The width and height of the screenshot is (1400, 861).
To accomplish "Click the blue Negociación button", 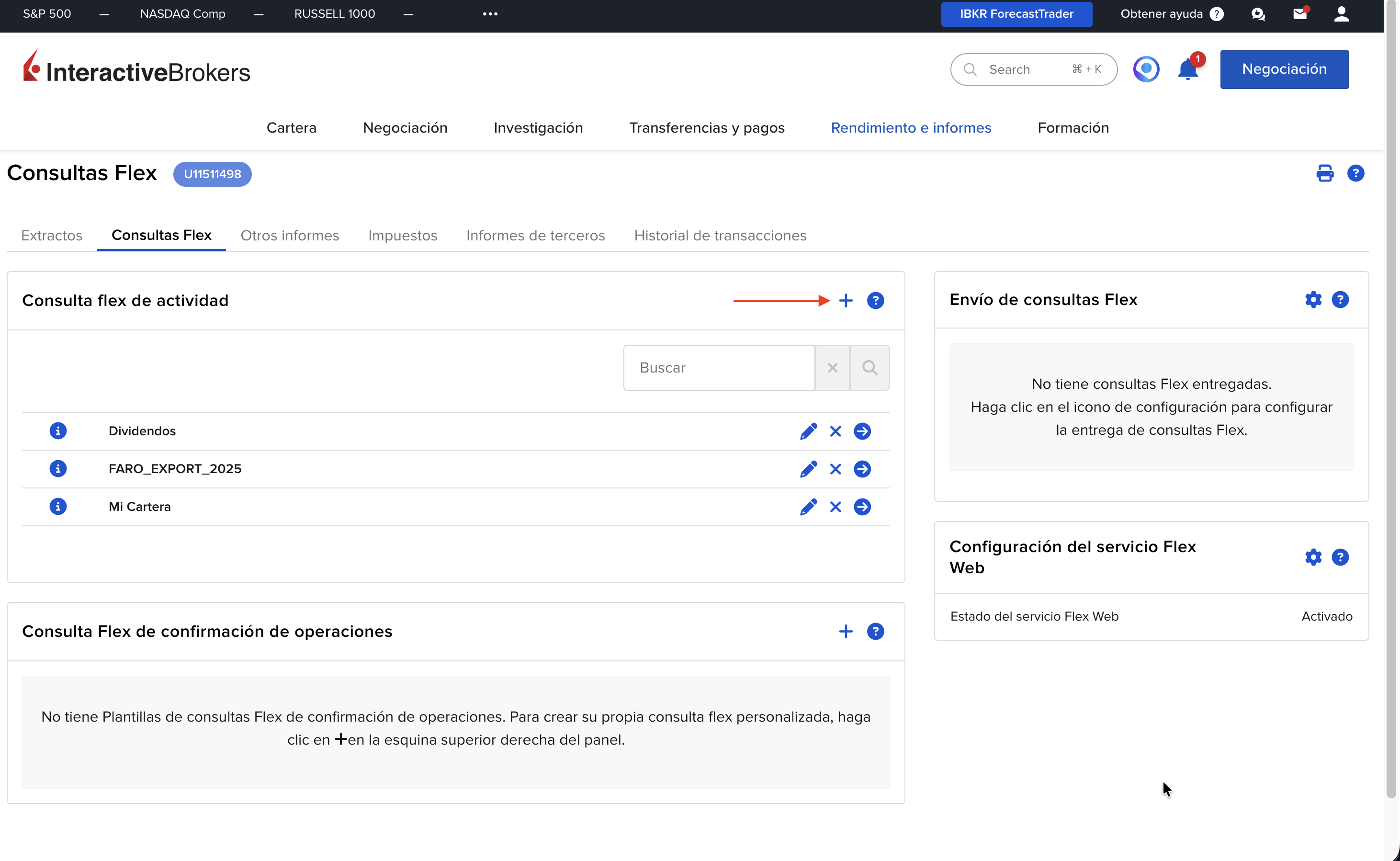I will pyautogui.click(x=1284, y=69).
